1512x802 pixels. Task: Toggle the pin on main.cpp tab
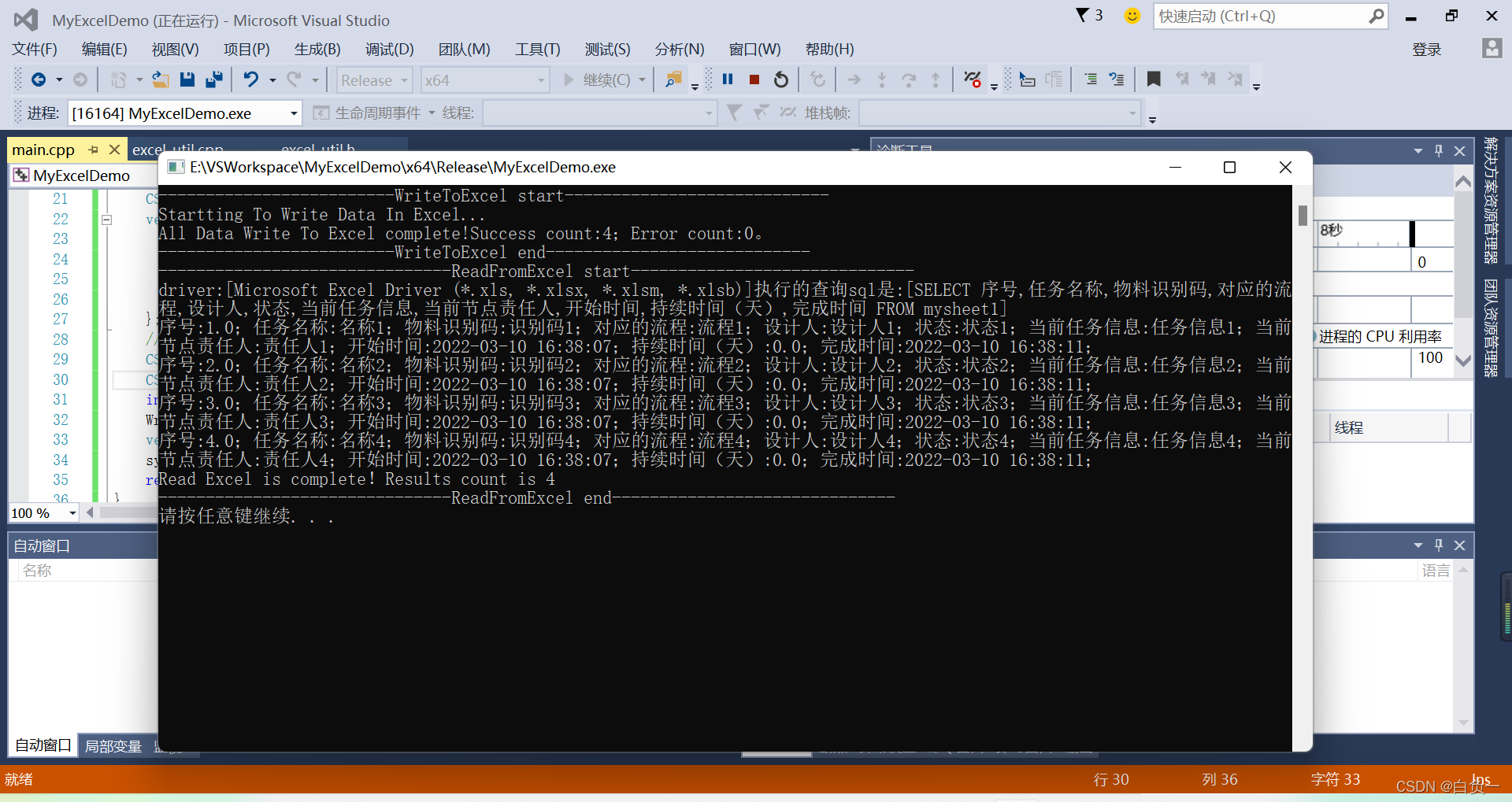(94, 150)
